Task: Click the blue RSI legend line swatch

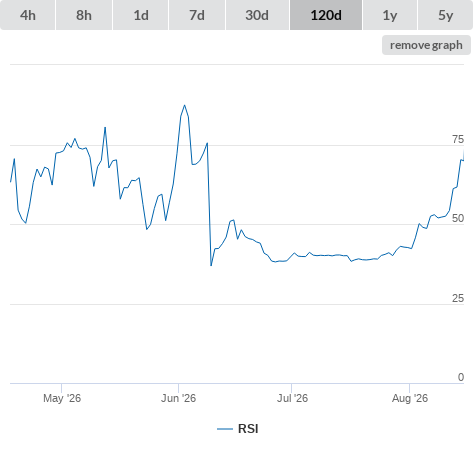Action: 225,429
